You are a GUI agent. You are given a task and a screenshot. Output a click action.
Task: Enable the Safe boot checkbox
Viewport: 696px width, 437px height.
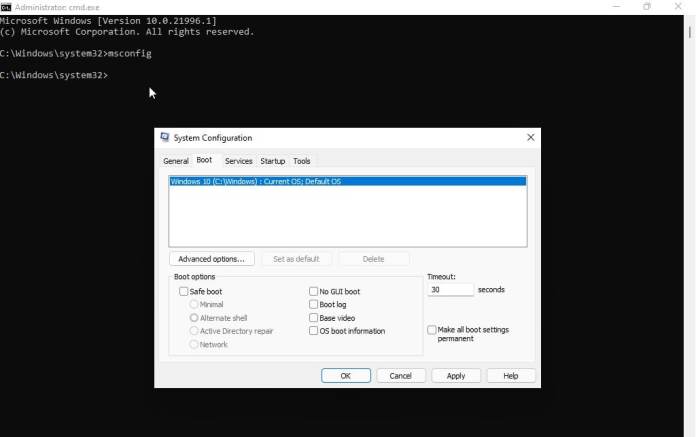pyautogui.click(x=183, y=291)
